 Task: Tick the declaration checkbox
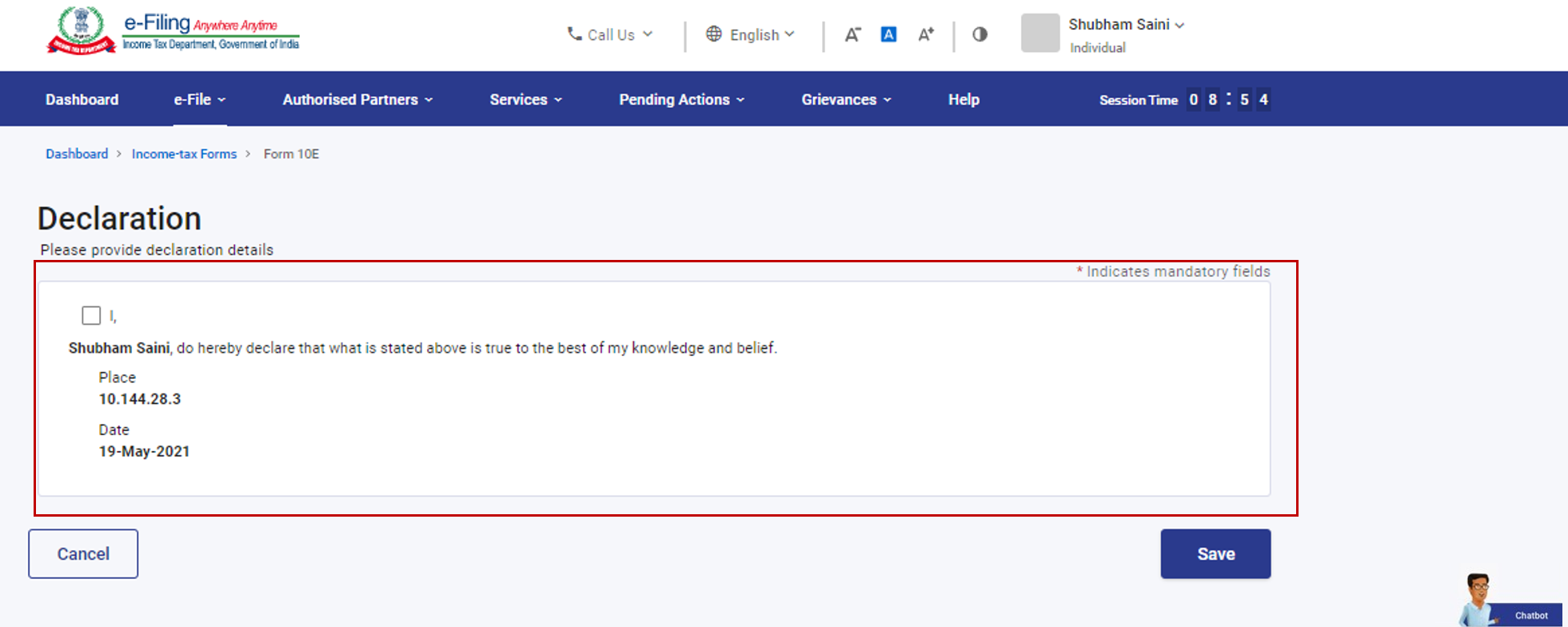(x=91, y=316)
